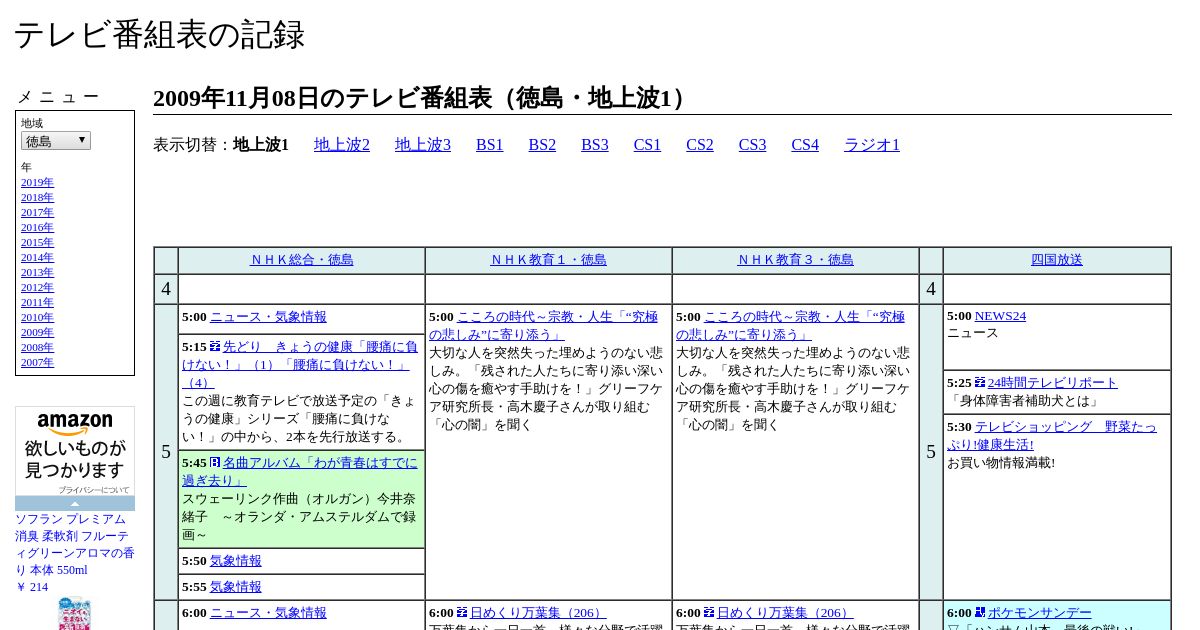Open the 2015年 year link
1200x630 pixels.
[37, 242]
